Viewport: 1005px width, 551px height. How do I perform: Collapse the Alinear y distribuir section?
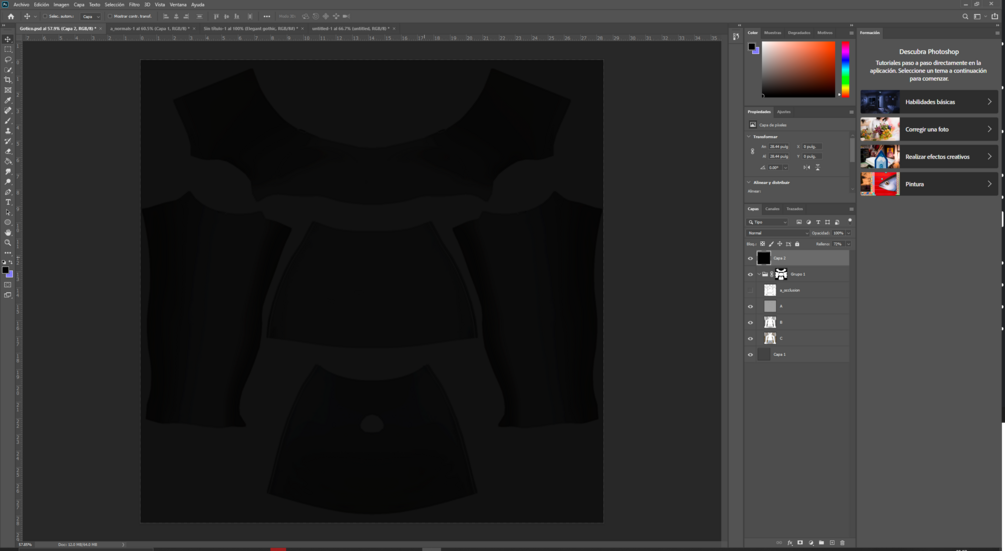click(x=749, y=183)
